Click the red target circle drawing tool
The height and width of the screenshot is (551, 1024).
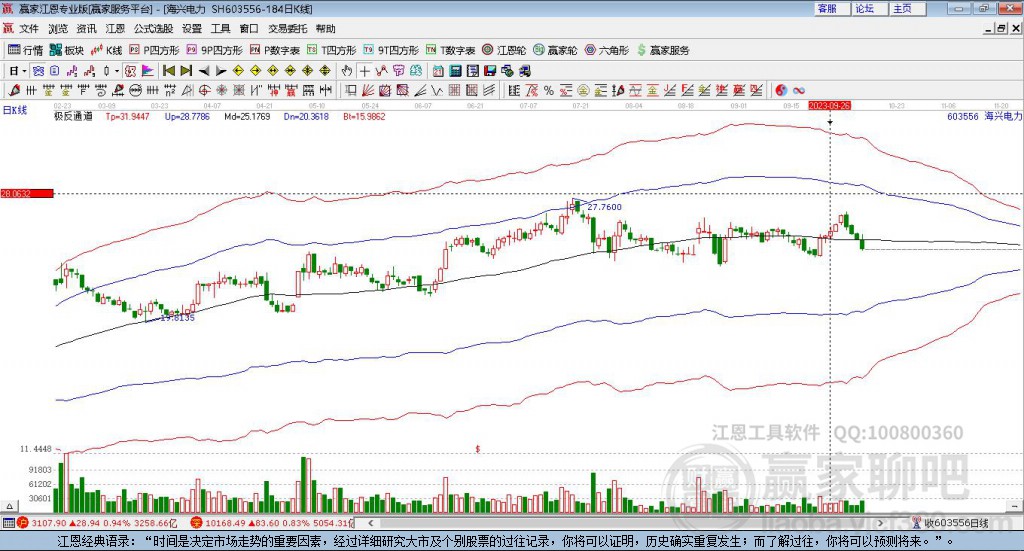click(204, 91)
